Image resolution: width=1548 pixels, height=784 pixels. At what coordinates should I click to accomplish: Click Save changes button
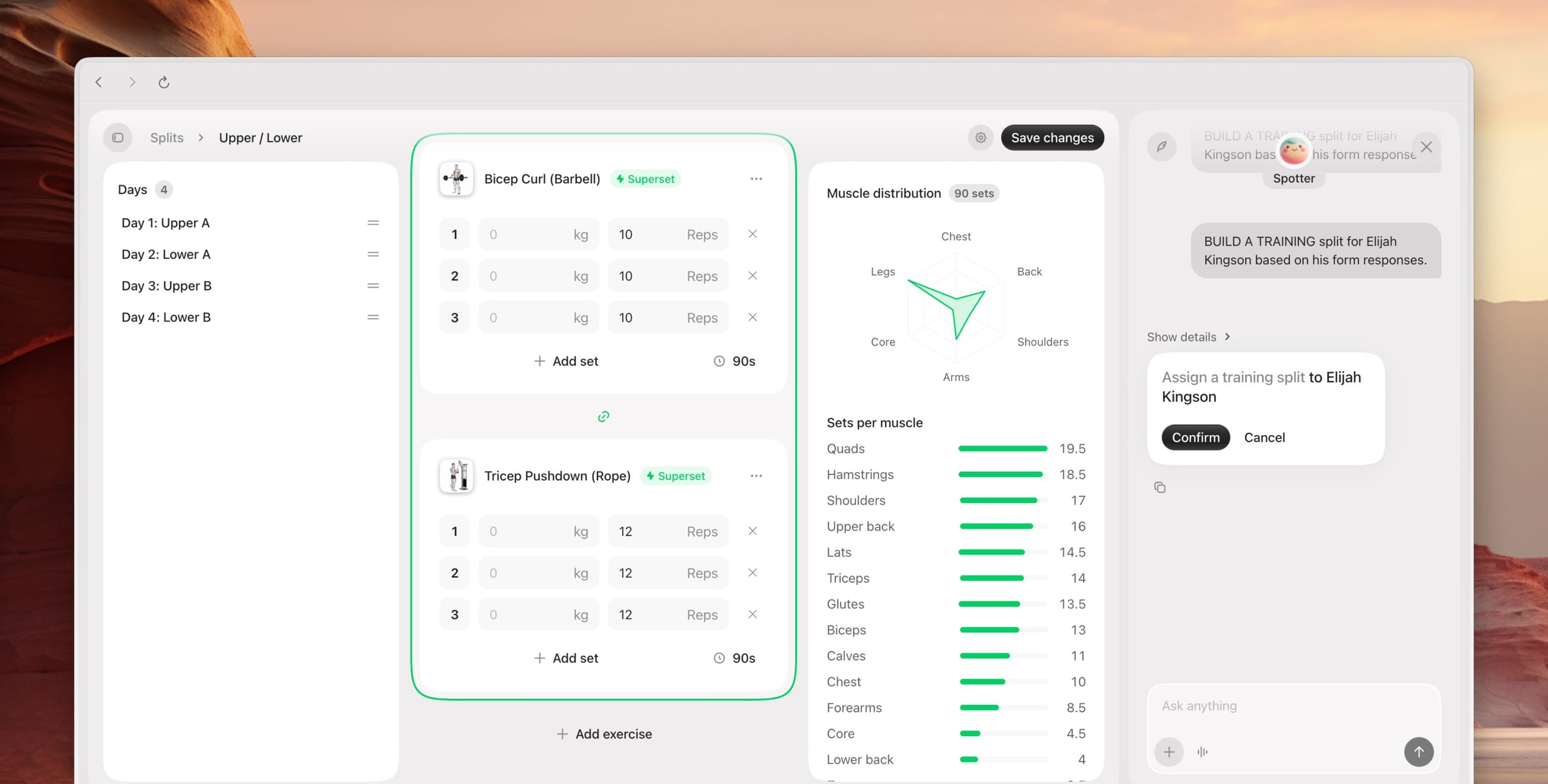1052,138
